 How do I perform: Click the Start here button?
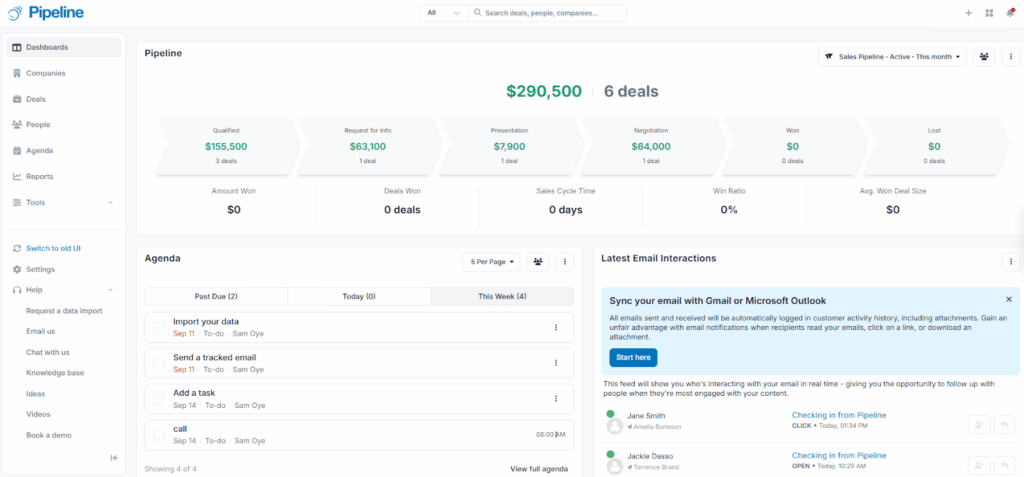[x=633, y=357]
